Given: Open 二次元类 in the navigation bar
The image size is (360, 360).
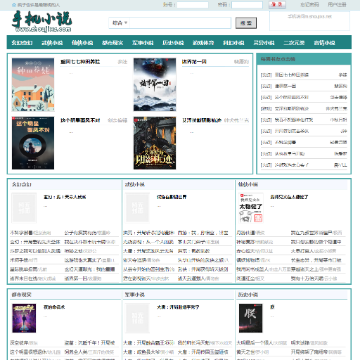Looking at the screenshot, I should click(294, 43).
